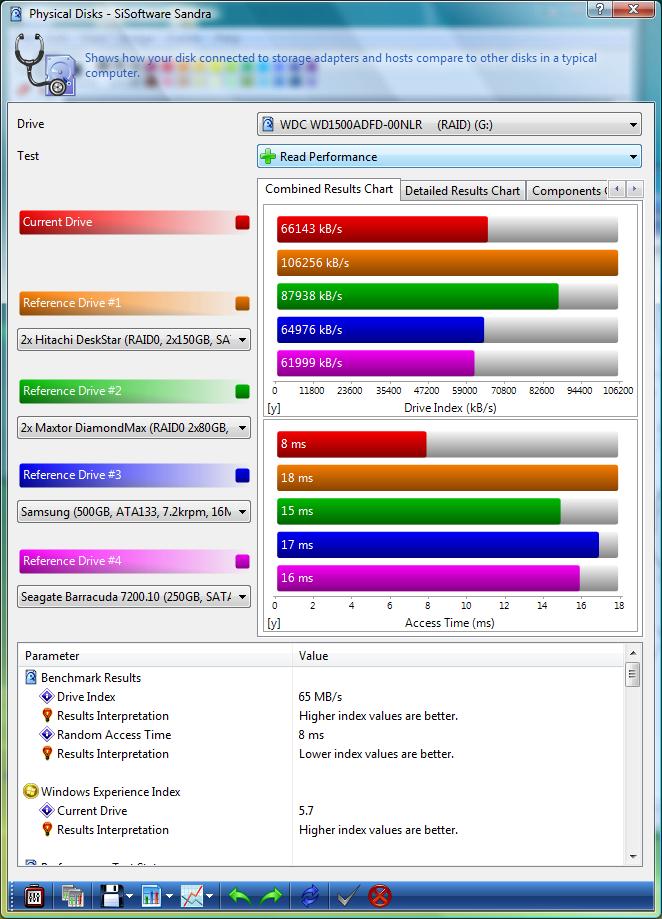Click the red circled X cancel icon

click(x=380, y=896)
